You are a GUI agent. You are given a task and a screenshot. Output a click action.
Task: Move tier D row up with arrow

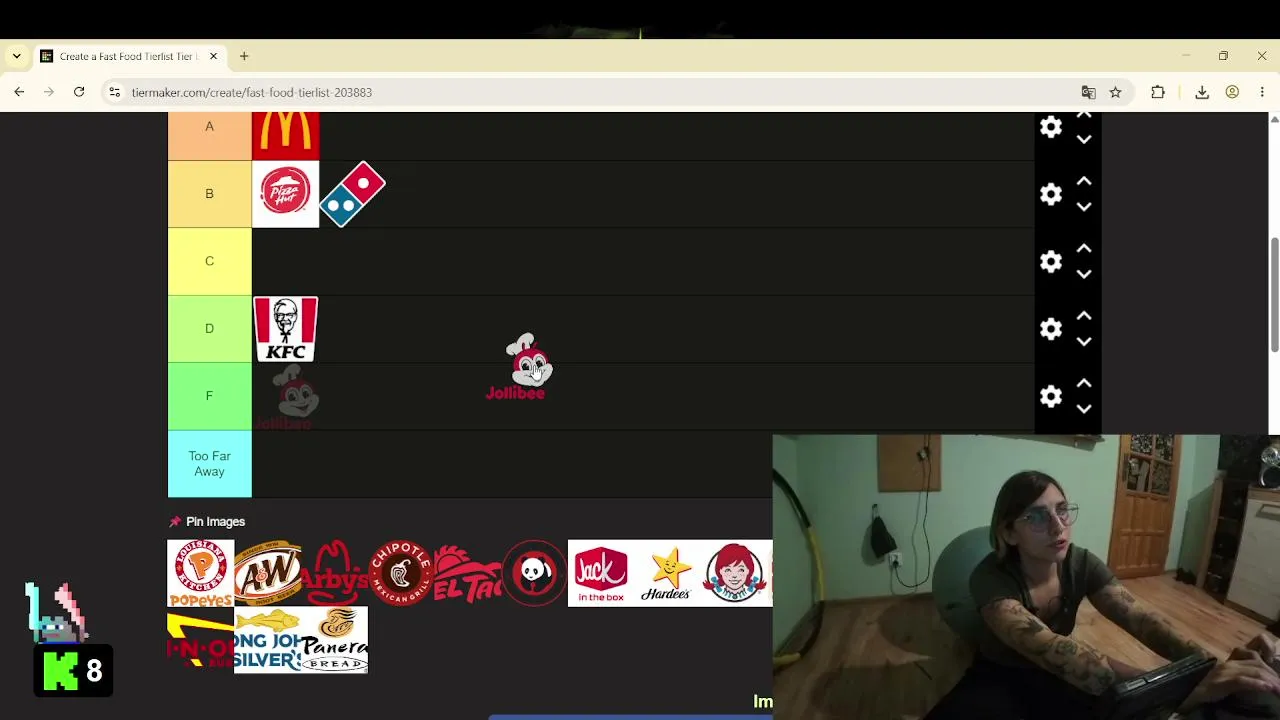click(1084, 317)
